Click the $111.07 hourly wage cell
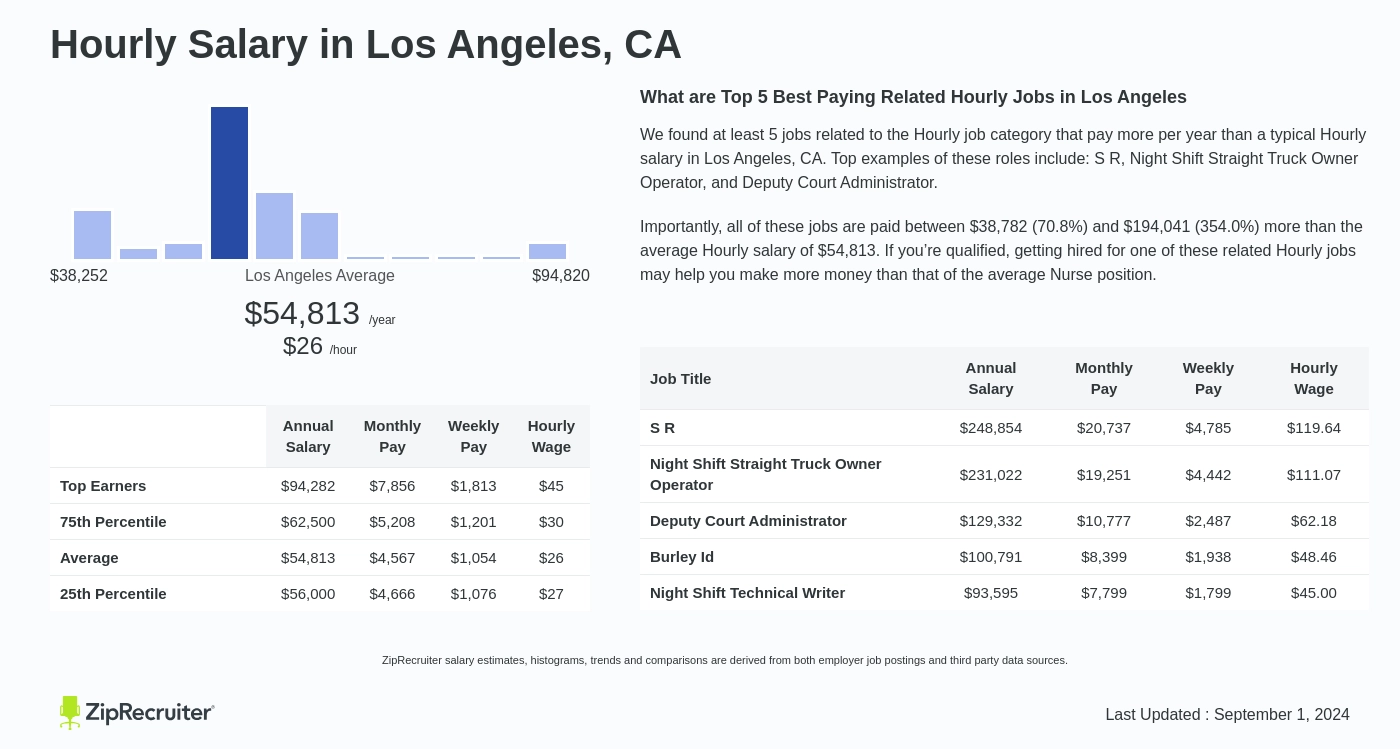This screenshot has height=749, width=1400. click(x=1314, y=475)
